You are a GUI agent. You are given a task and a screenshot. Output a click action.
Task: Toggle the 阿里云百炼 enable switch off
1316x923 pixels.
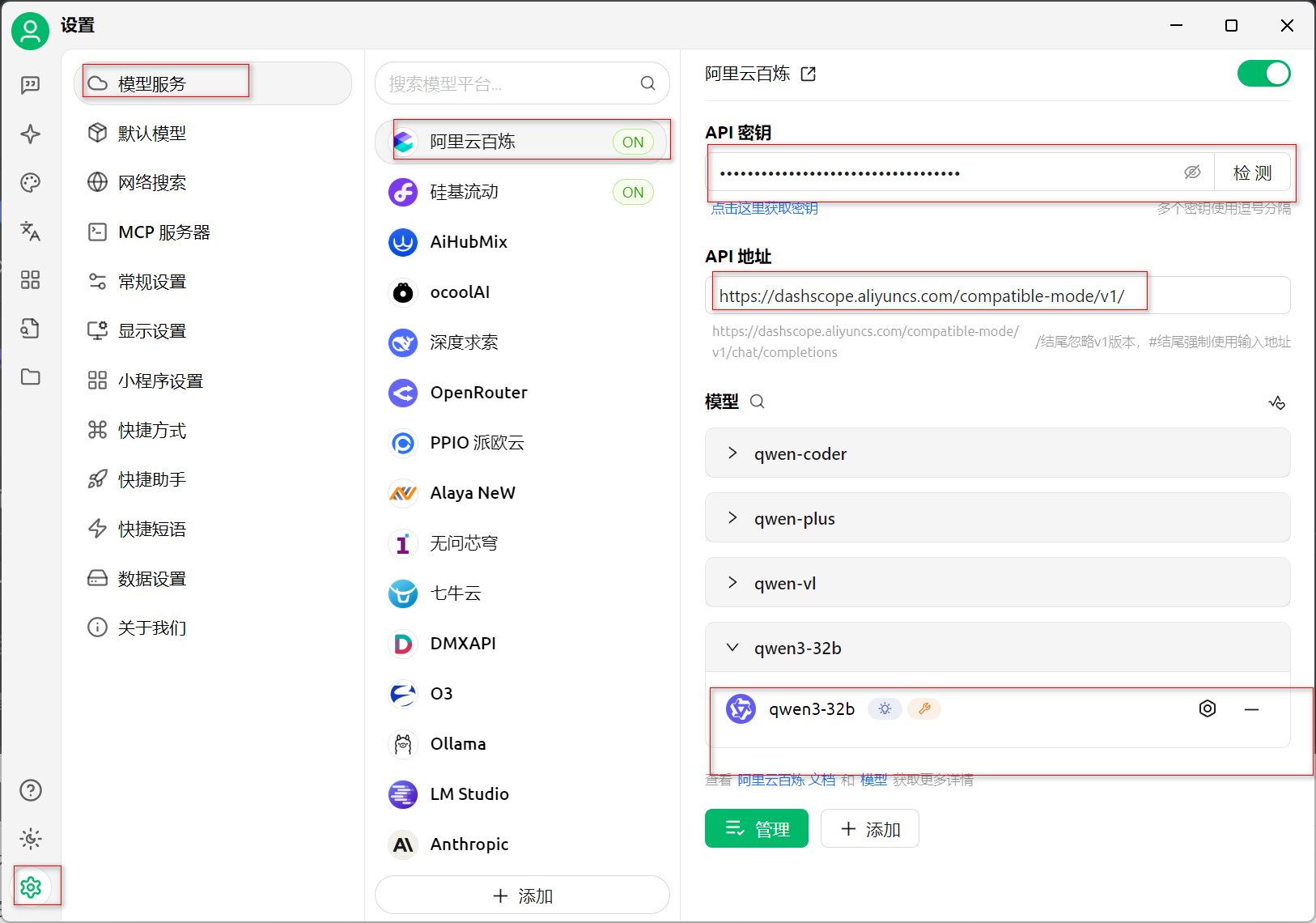pos(1263,74)
